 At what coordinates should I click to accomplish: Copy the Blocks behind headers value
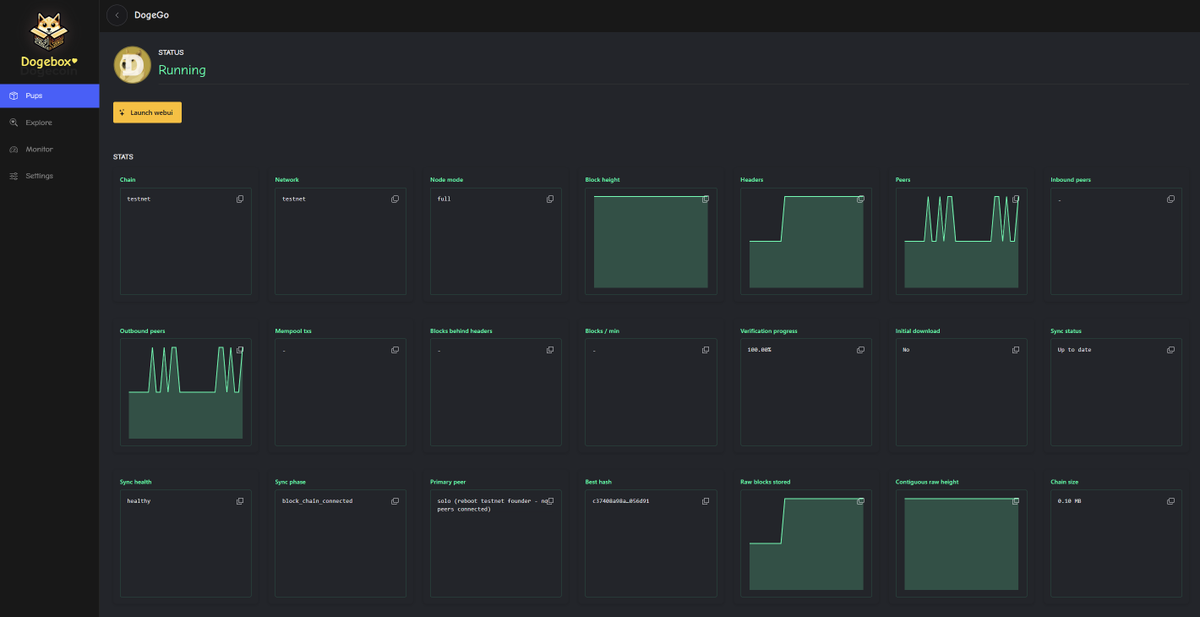pos(550,350)
